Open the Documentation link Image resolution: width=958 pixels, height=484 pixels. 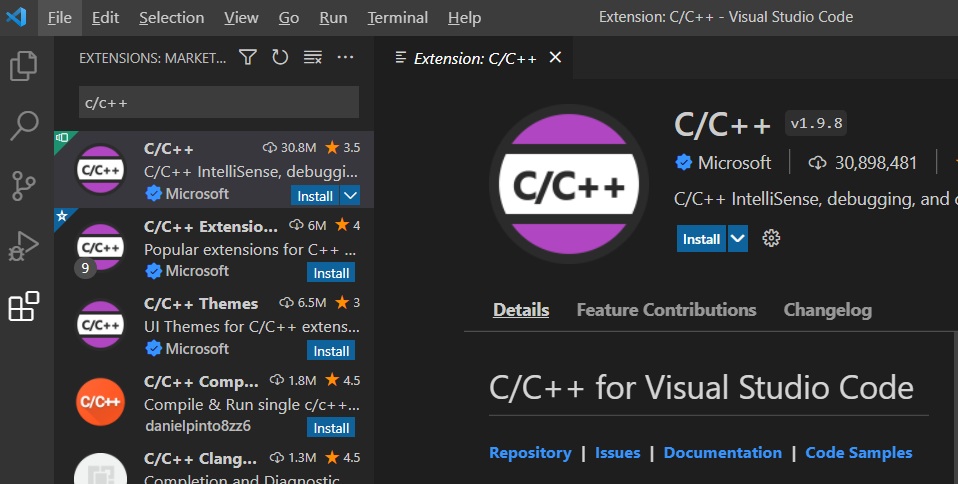tap(722, 453)
